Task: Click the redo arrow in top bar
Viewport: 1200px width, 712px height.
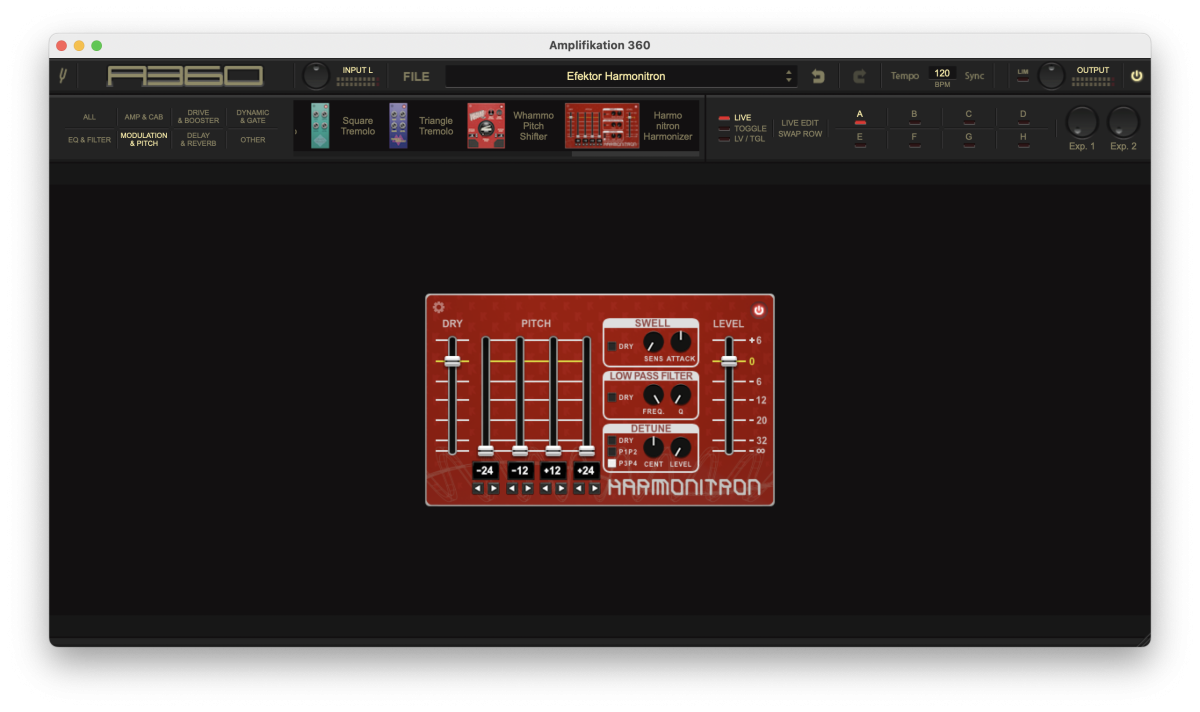Action: click(x=859, y=76)
